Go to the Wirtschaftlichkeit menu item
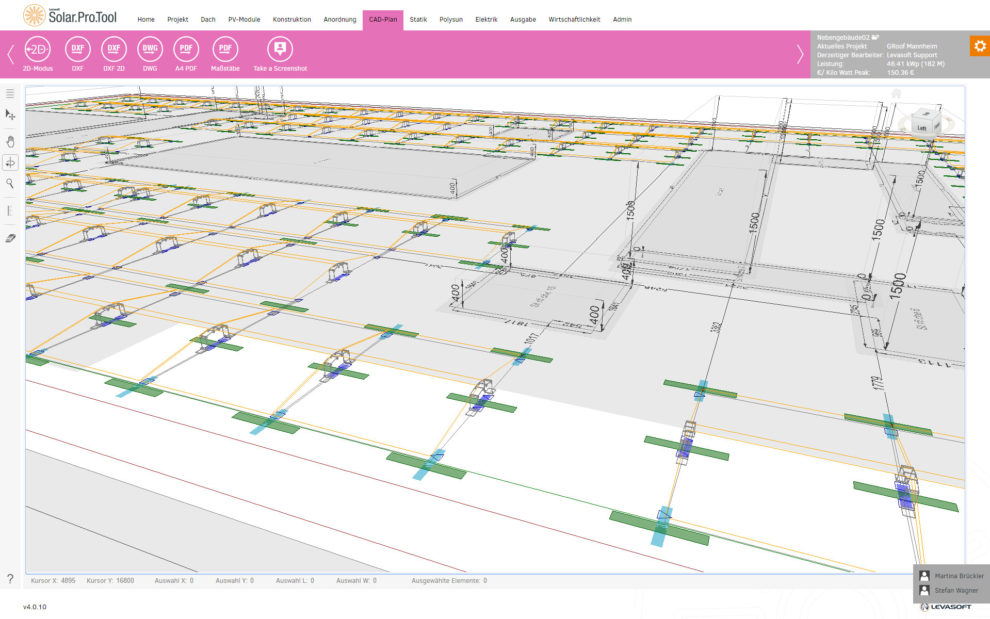 click(574, 19)
